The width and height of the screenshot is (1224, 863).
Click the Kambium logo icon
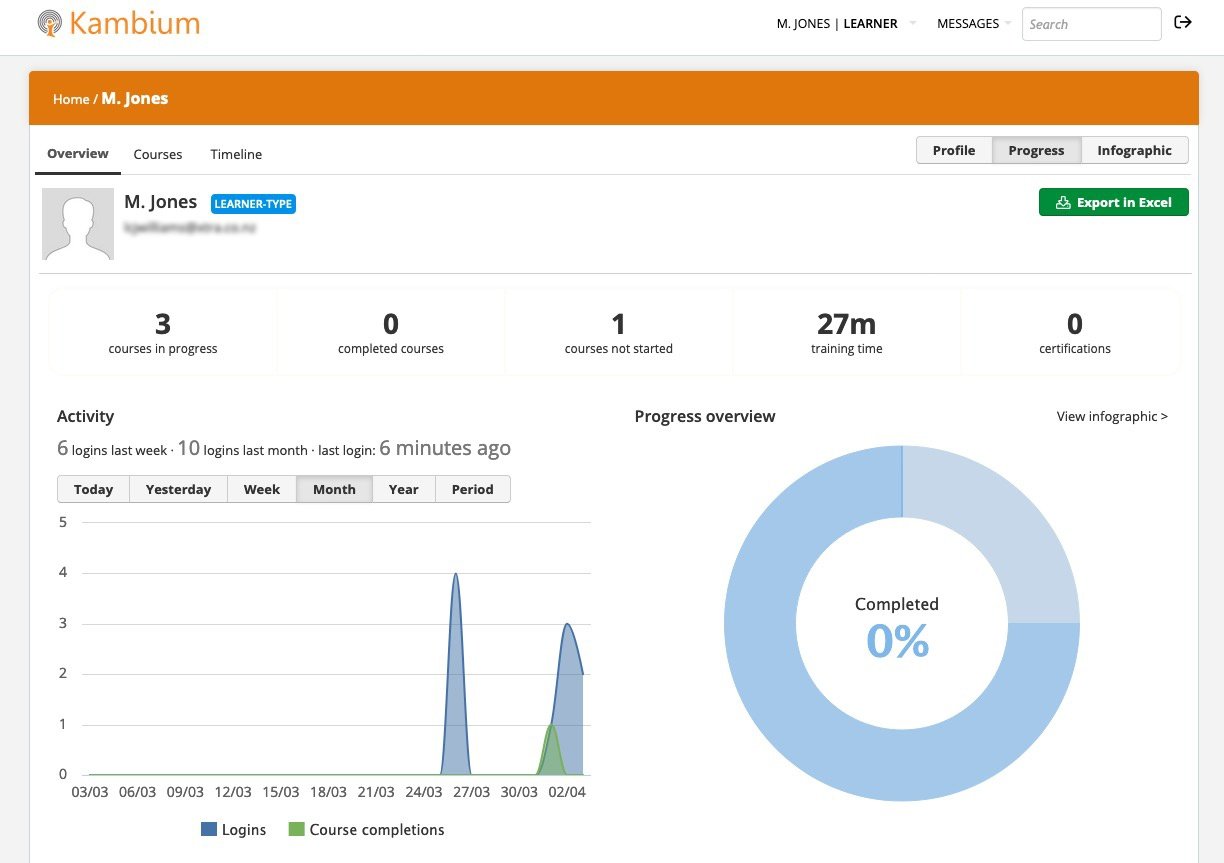[48, 24]
